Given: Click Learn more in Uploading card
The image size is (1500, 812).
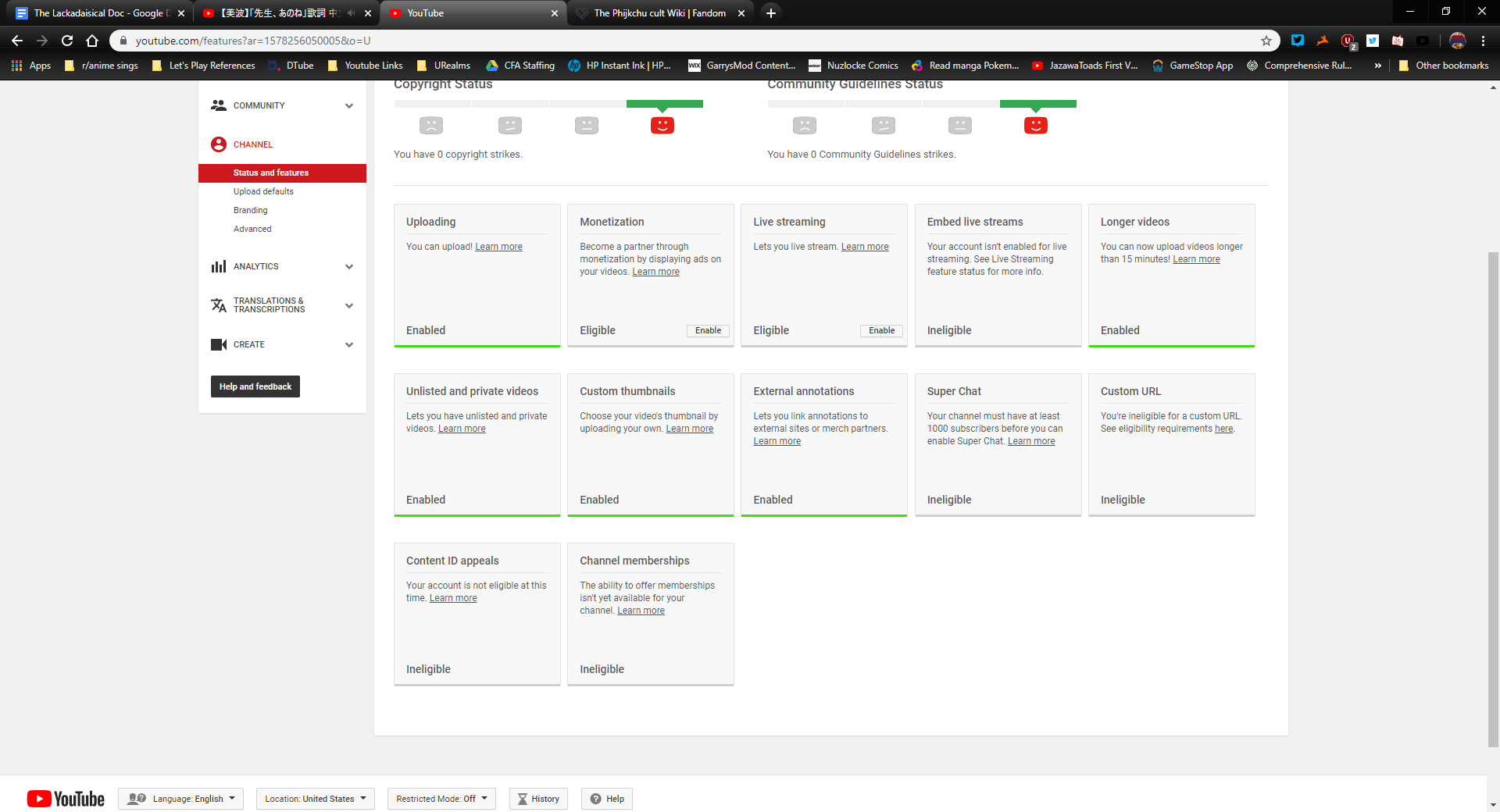Looking at the screenshot, I should point(498,247).
